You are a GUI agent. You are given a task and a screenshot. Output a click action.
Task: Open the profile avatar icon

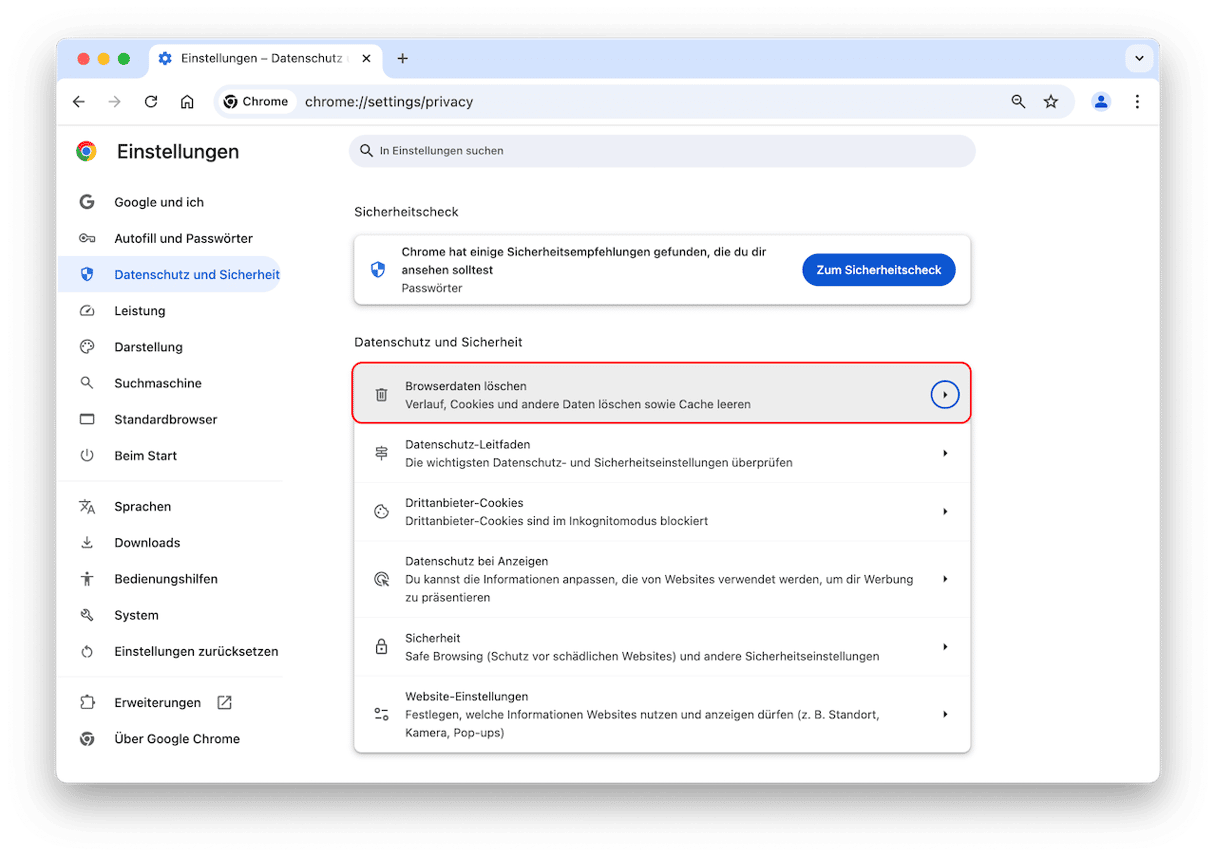point(1101,101)
